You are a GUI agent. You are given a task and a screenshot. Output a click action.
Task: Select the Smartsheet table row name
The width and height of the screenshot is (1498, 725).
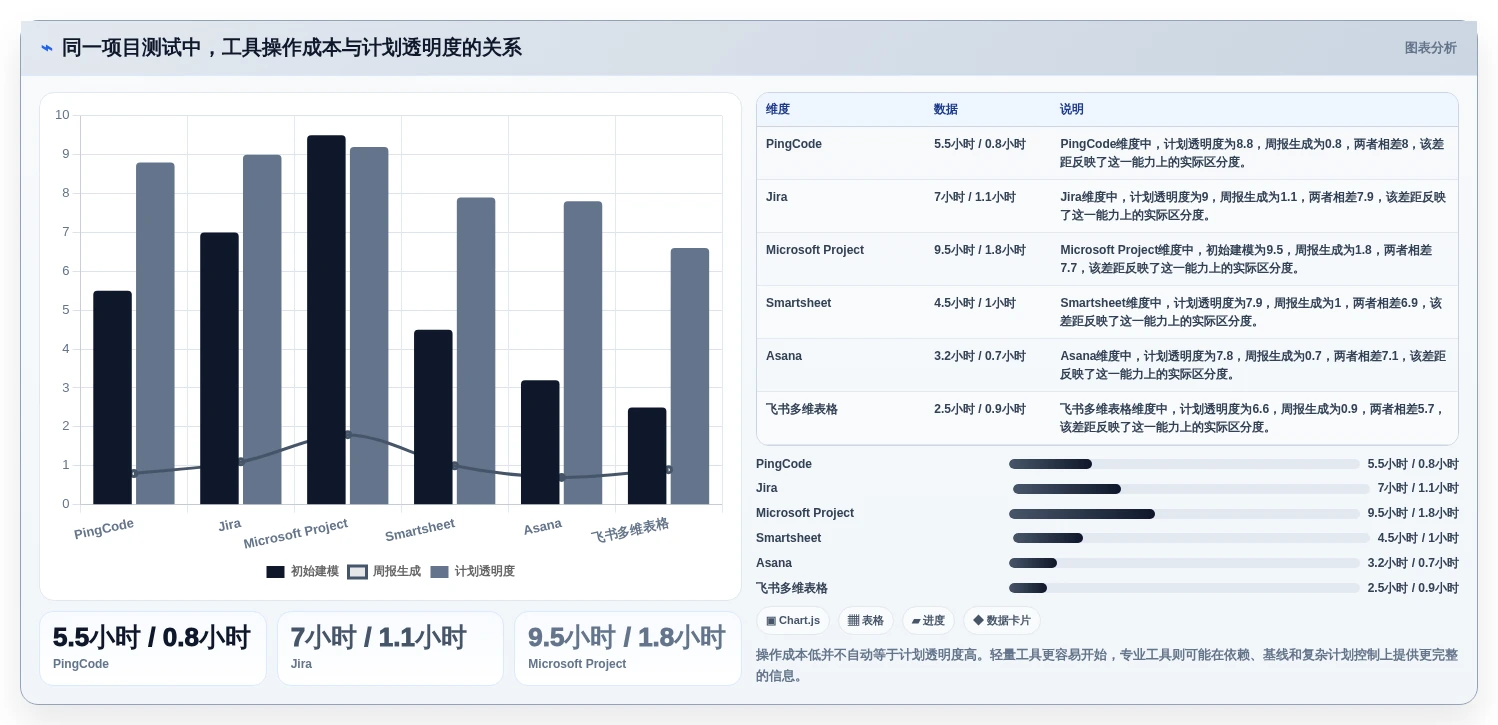[x=799, y=303]
